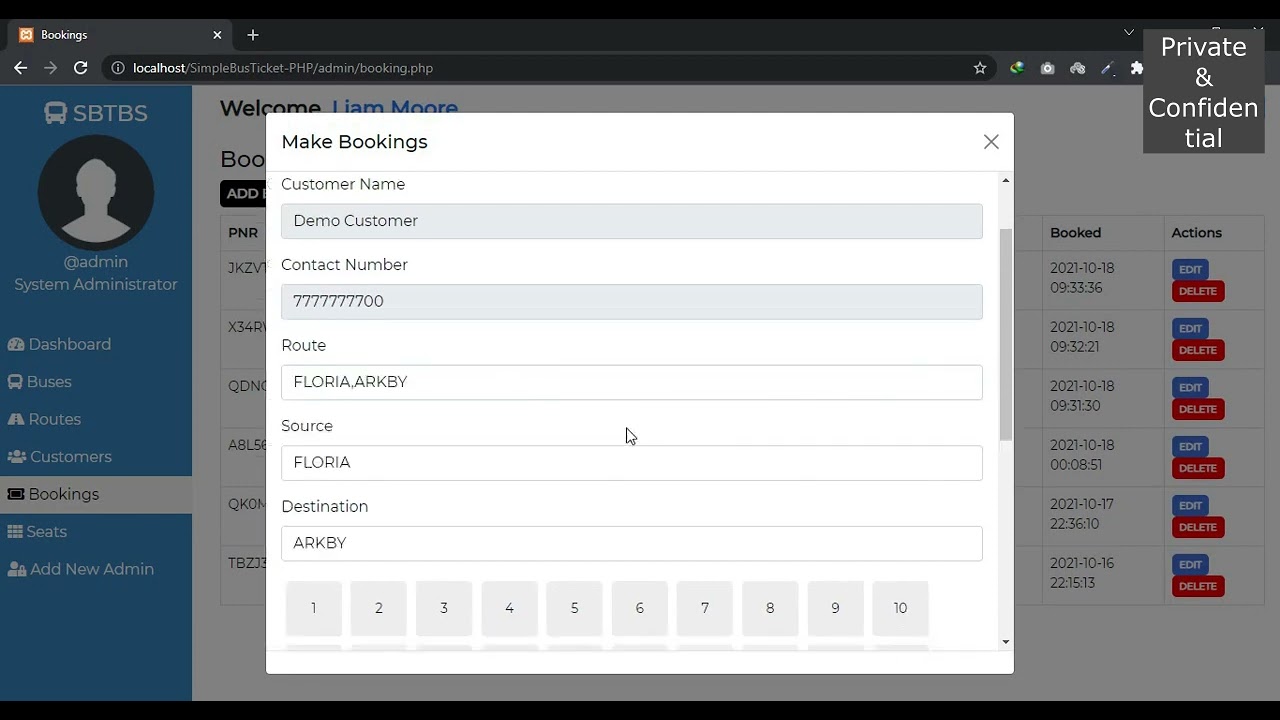Go back in browser
The image size is (1280, 720).
(20, 68)
